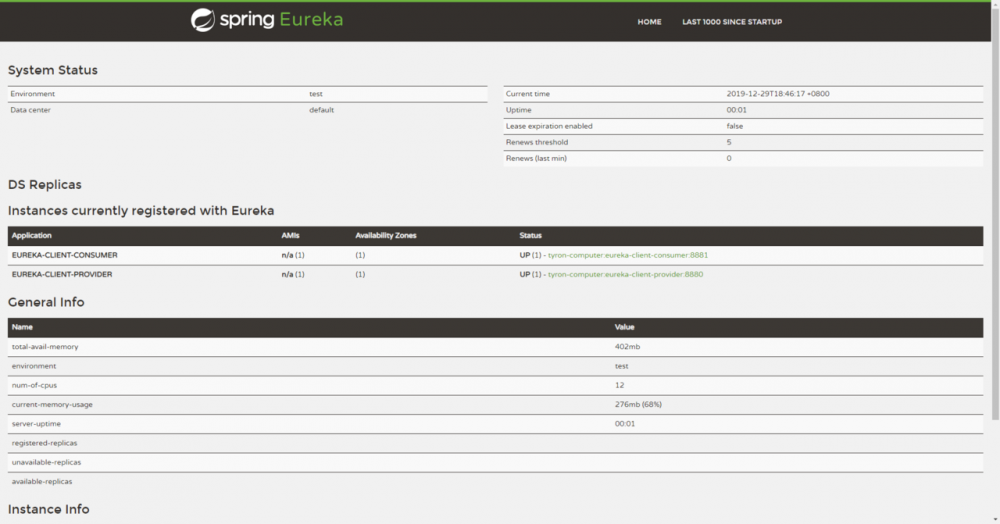Click the Lease expiration enabled label

(x=549, y=126)
